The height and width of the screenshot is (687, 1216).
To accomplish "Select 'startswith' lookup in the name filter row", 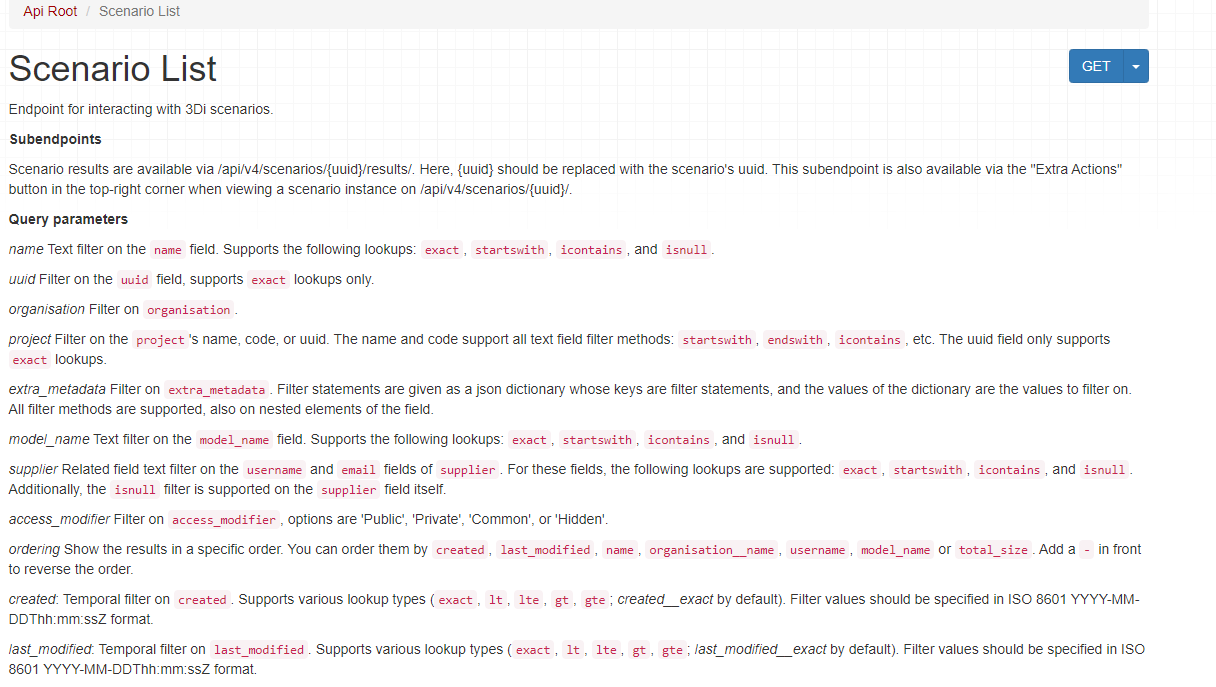I will point(510,250).
